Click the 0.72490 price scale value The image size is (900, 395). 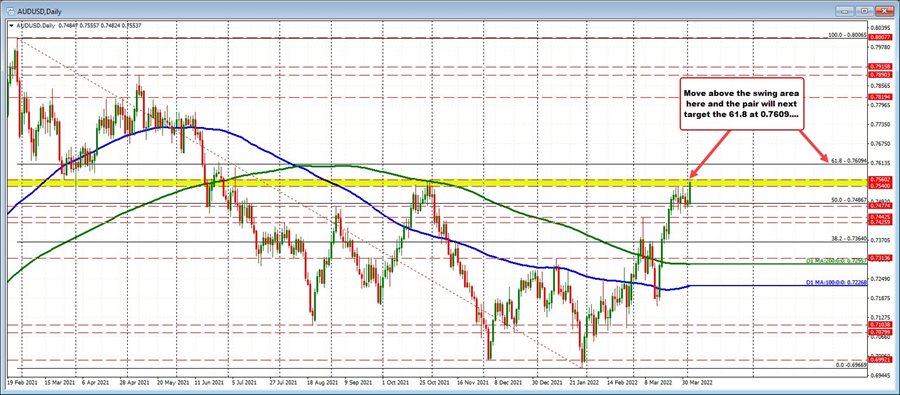click(x=879, y=278)
